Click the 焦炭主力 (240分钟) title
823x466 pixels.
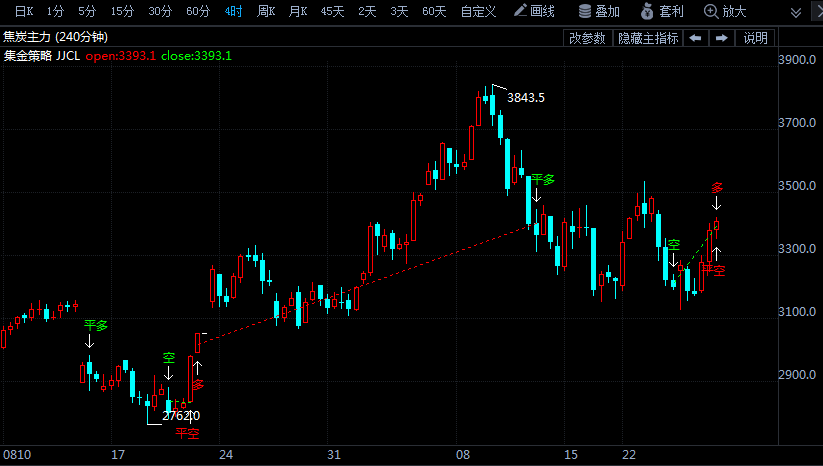pyautogui.click(x=56, y=37)
